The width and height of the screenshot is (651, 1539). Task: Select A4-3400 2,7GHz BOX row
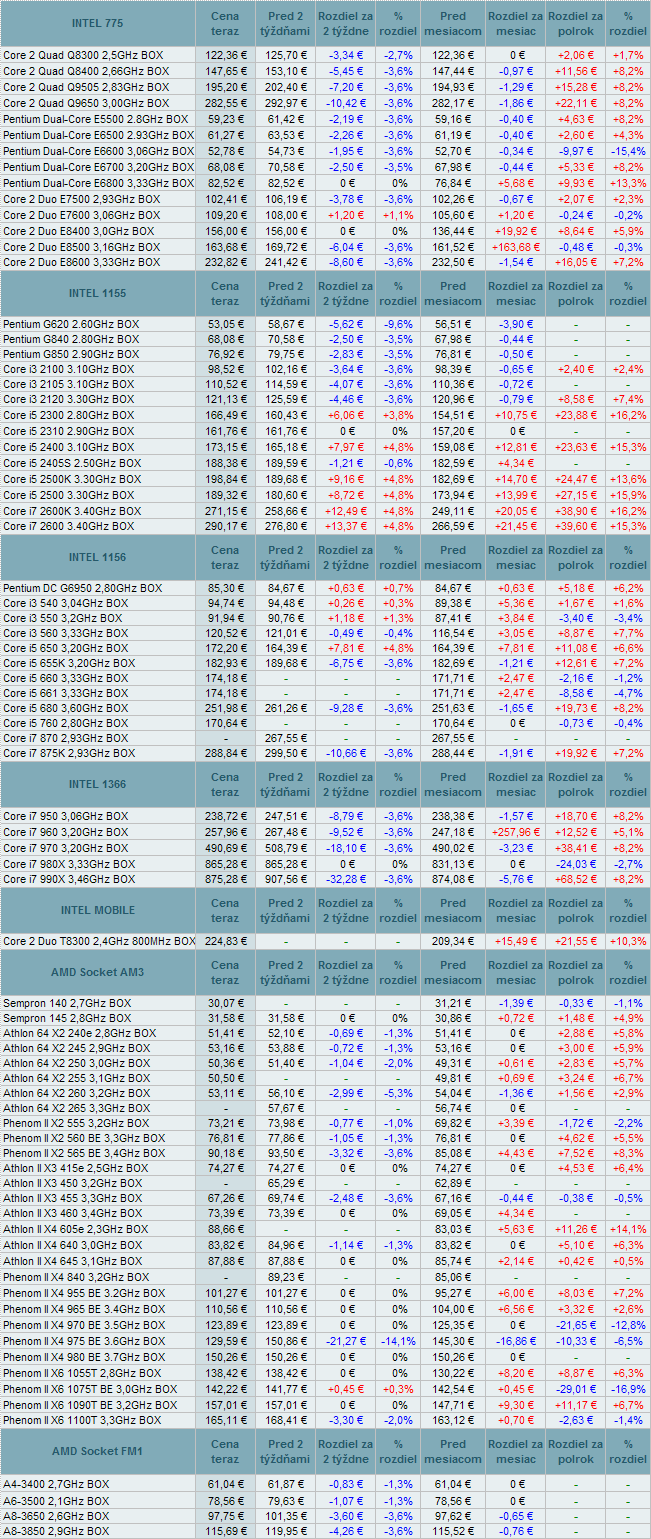[325, 1483]
